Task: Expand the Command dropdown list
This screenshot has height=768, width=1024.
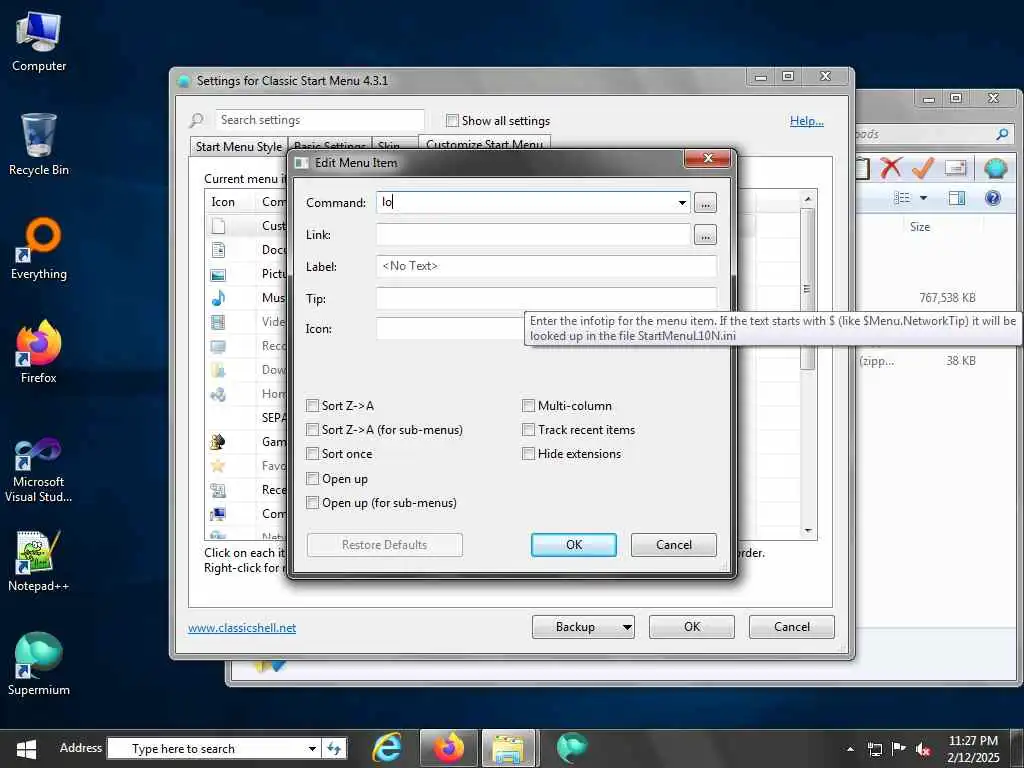Action: point(682,202)
